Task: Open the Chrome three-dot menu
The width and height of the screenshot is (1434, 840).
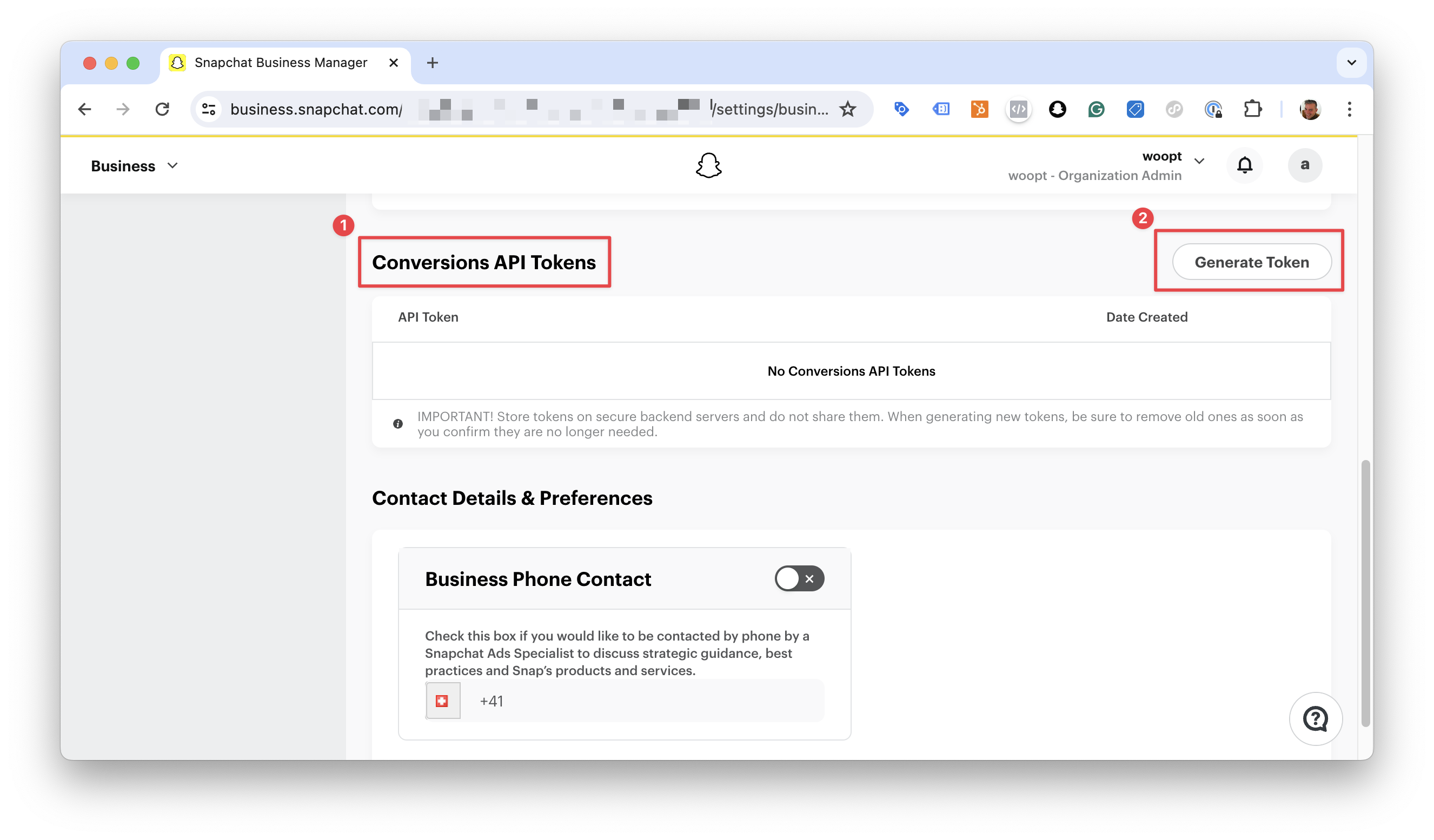Action: [1349, 109]
